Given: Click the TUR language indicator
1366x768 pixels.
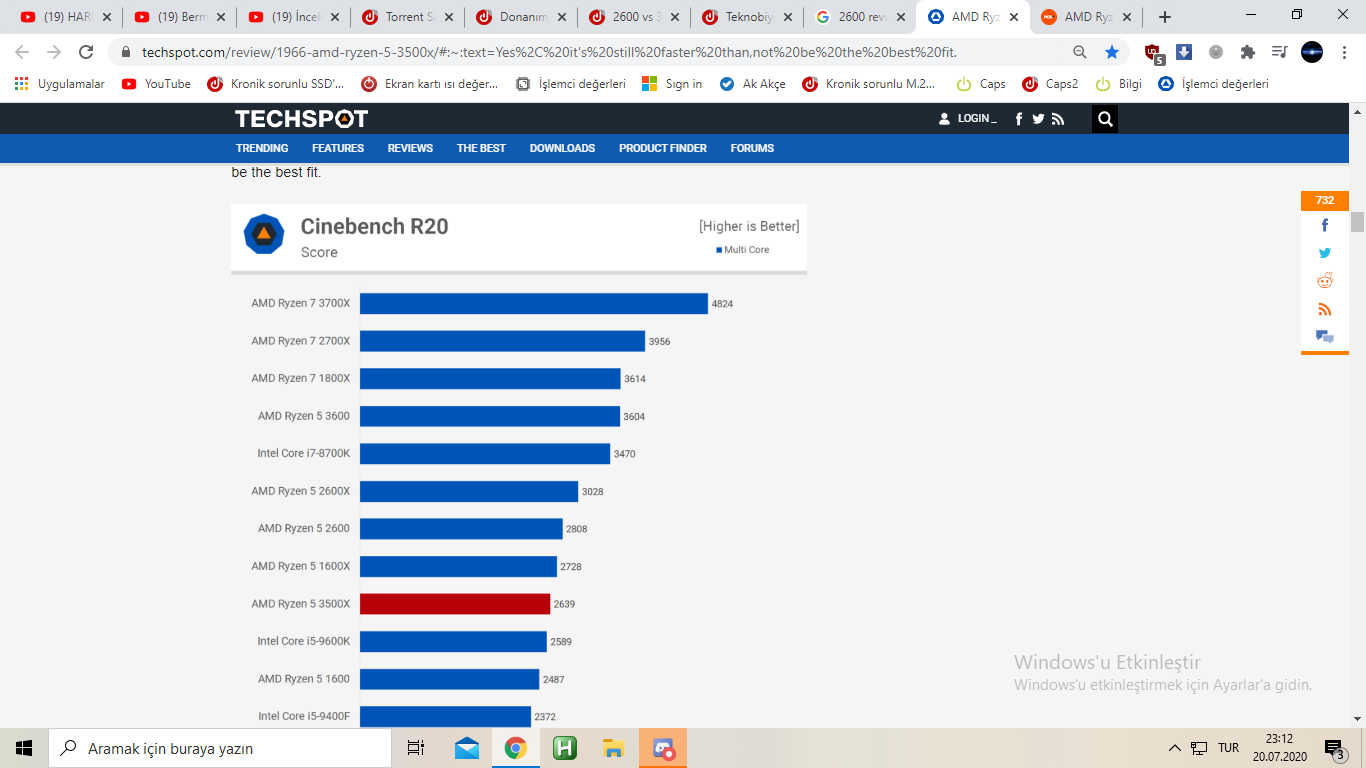Looking at the screenshot, I should [1229, 748].
